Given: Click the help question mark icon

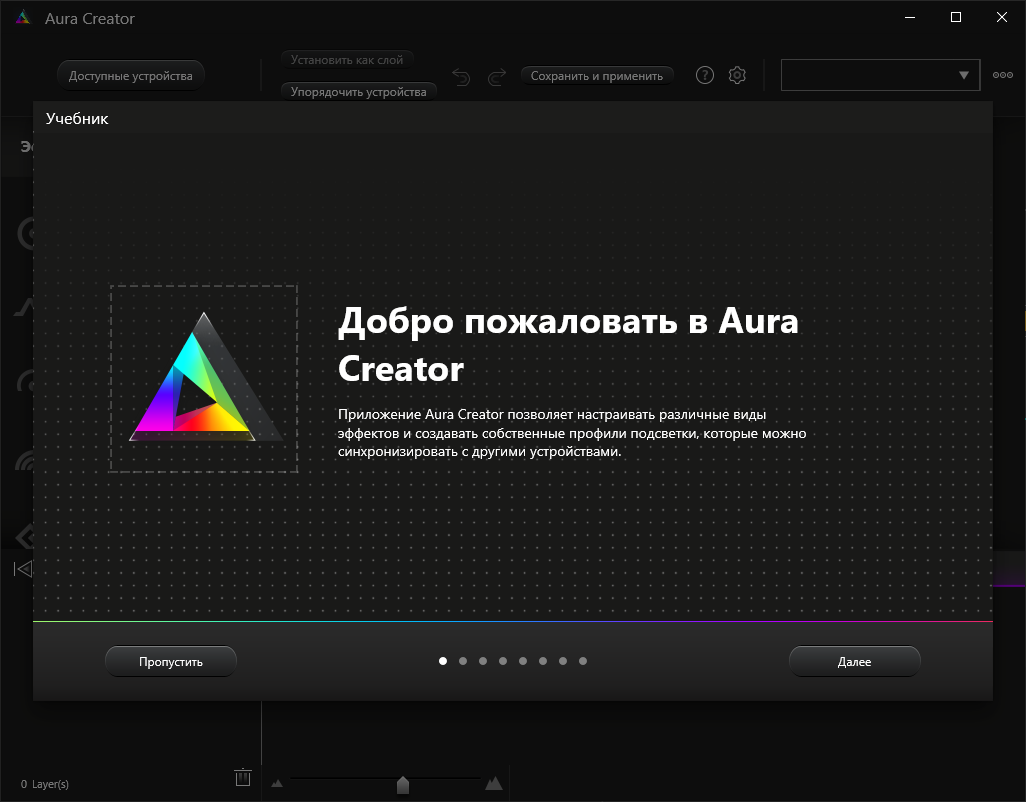Looking at the screenshot, I should coord(704,75).
